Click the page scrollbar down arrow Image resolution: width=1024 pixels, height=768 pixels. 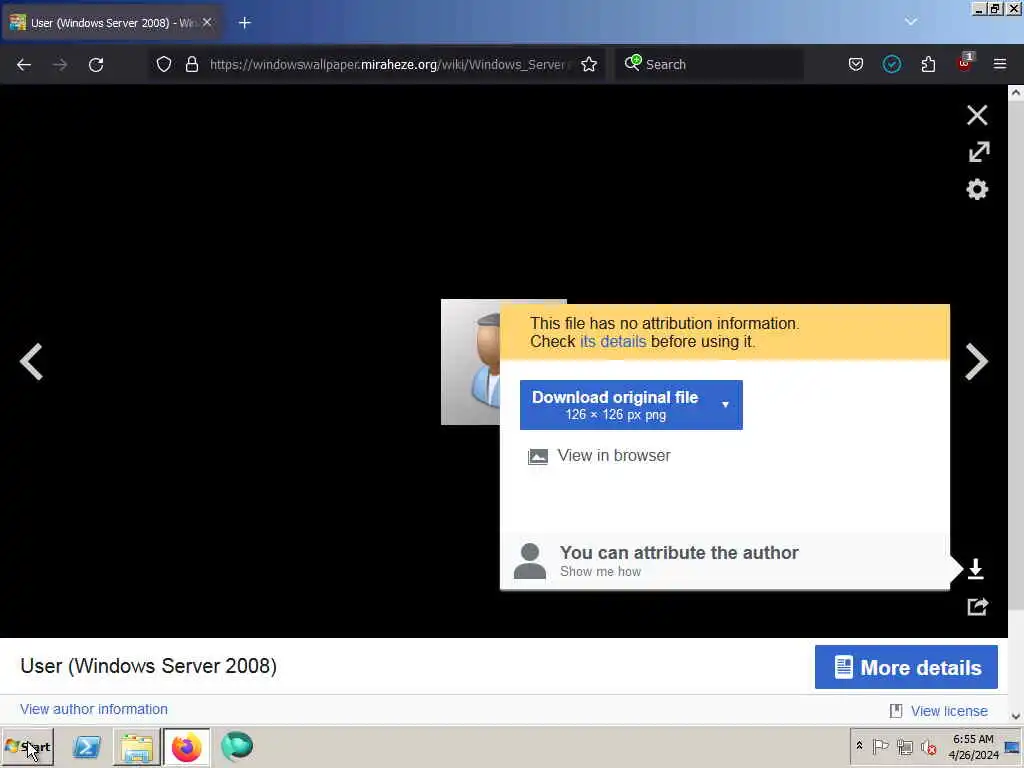tap(1016, 716)
